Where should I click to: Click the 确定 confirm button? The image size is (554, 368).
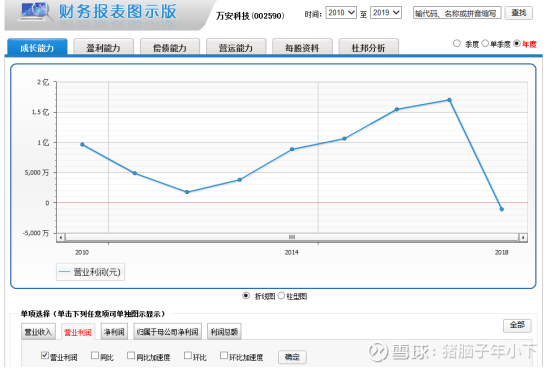pos(292,357)
